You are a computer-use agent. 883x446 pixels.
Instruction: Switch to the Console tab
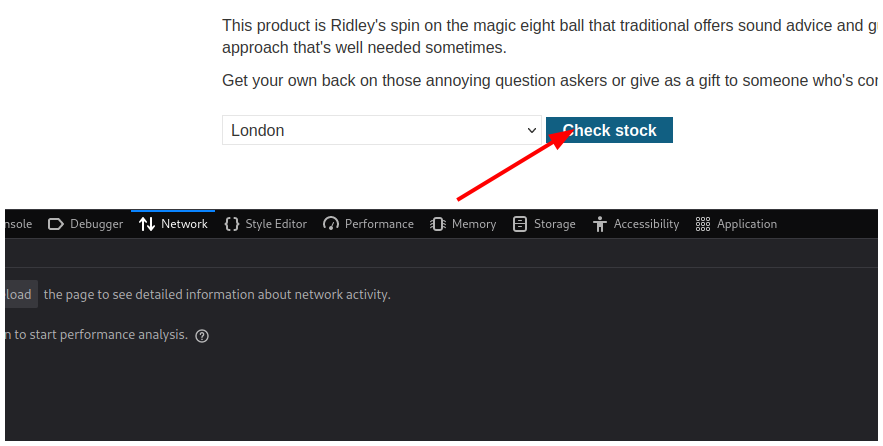17,224
